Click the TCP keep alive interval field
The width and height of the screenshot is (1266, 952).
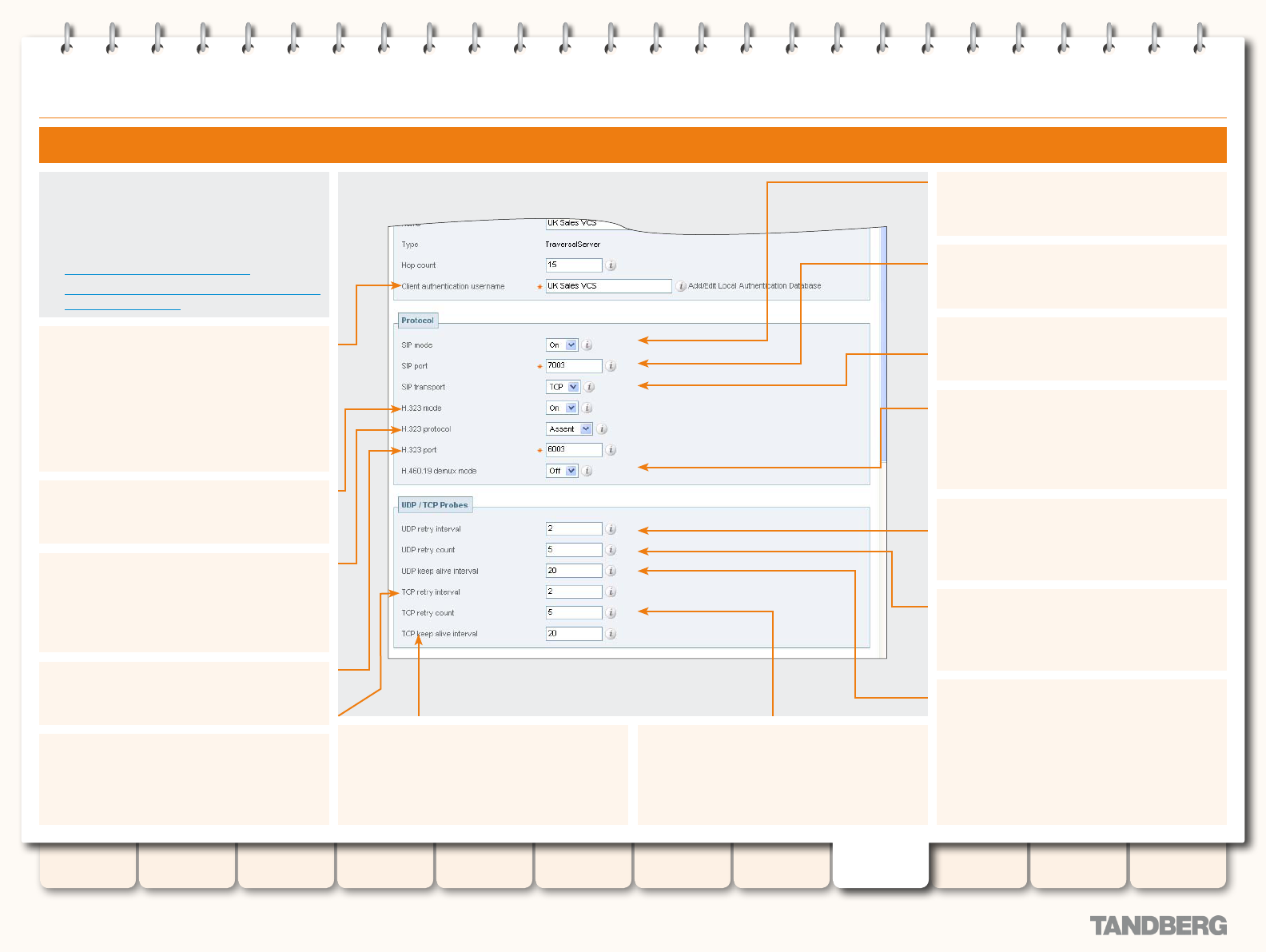coord(574,633)
